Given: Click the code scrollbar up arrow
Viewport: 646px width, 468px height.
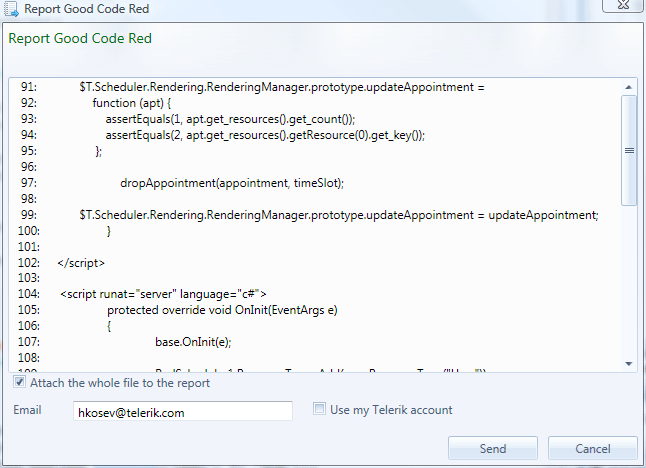Looking at the screenshot, I should point(629,87).
